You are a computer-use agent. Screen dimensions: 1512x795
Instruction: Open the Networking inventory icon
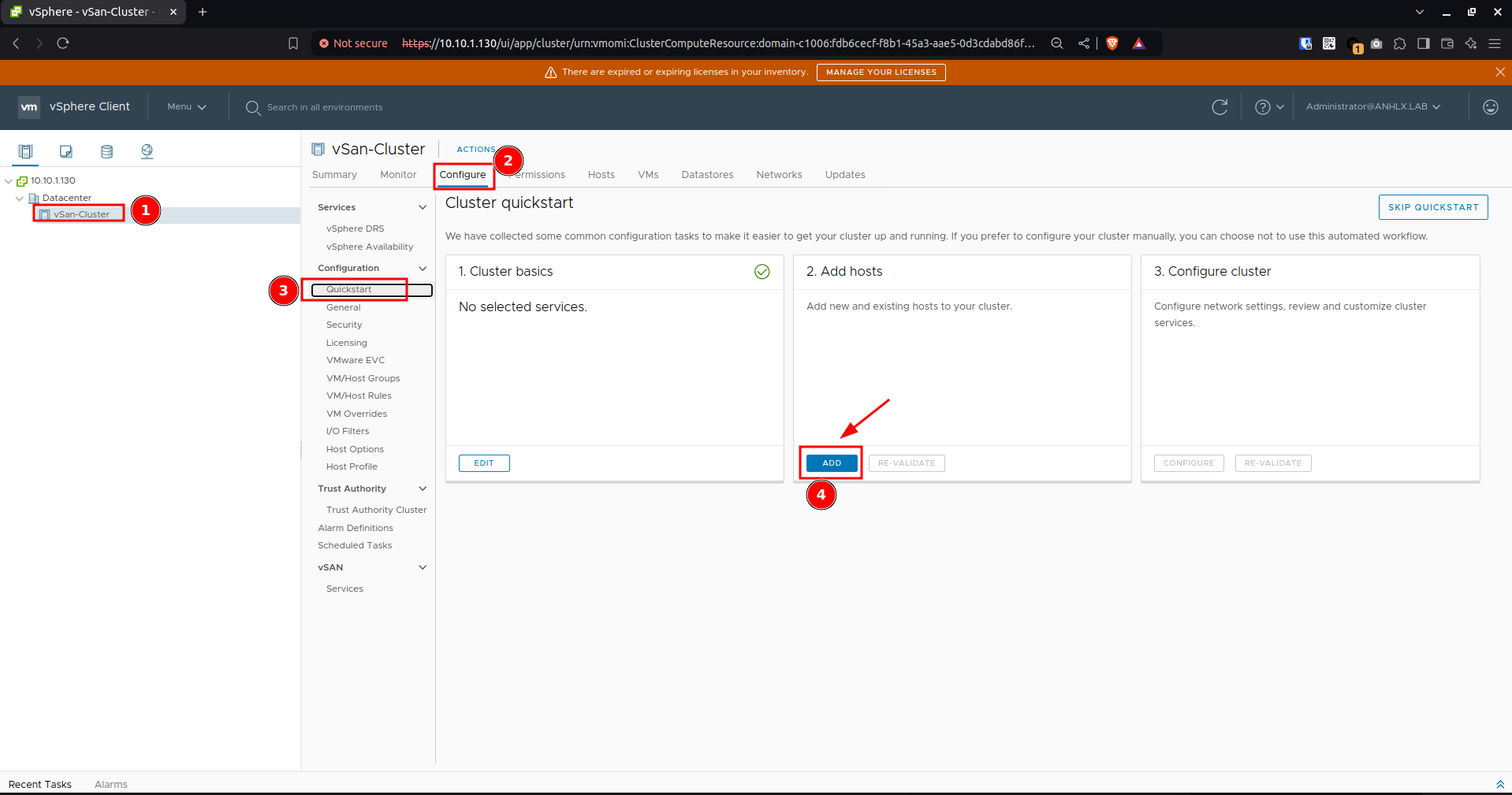(x=147, y=151)
